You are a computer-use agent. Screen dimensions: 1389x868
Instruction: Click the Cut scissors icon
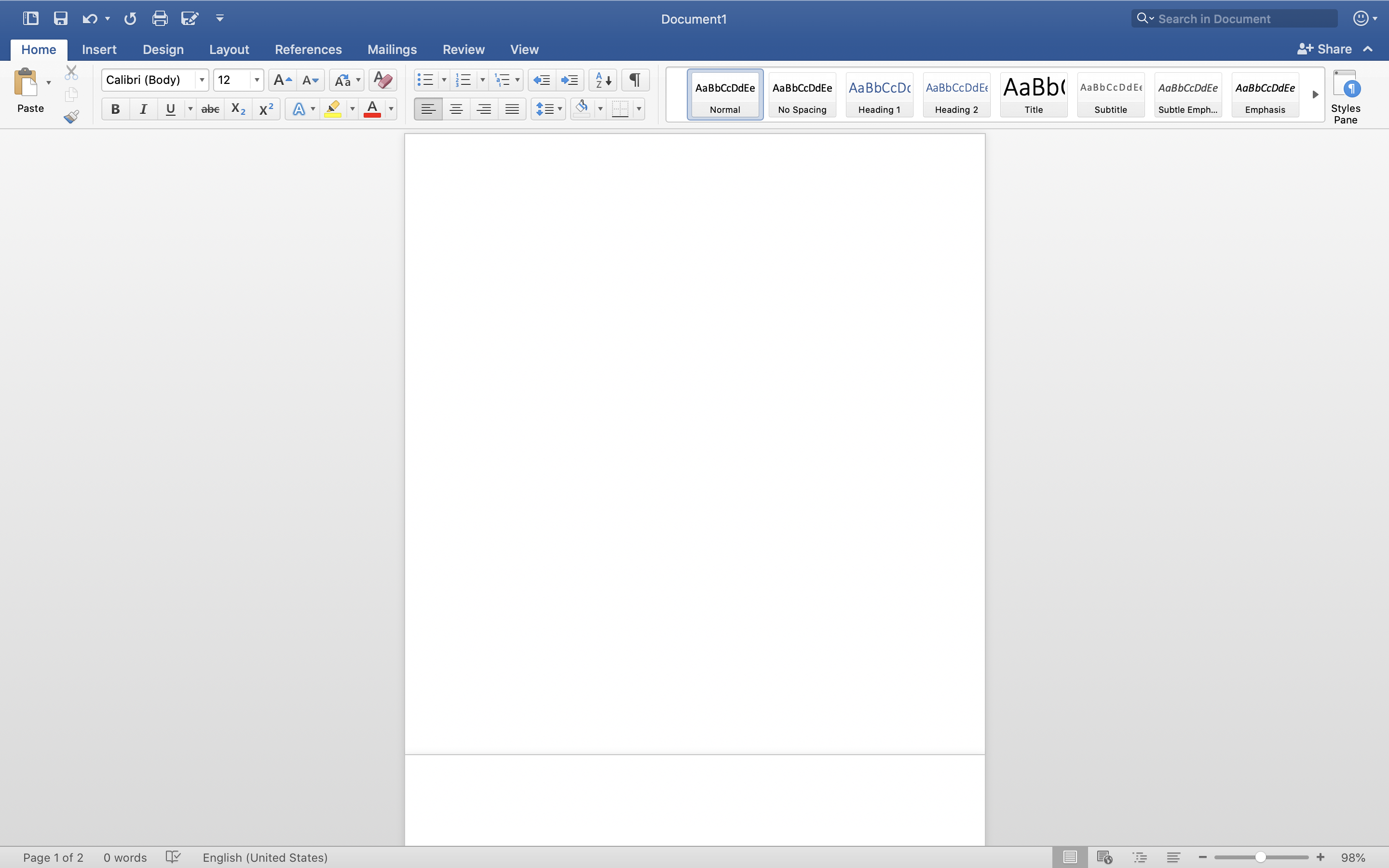pyautogui.click(x=71, y=72)
